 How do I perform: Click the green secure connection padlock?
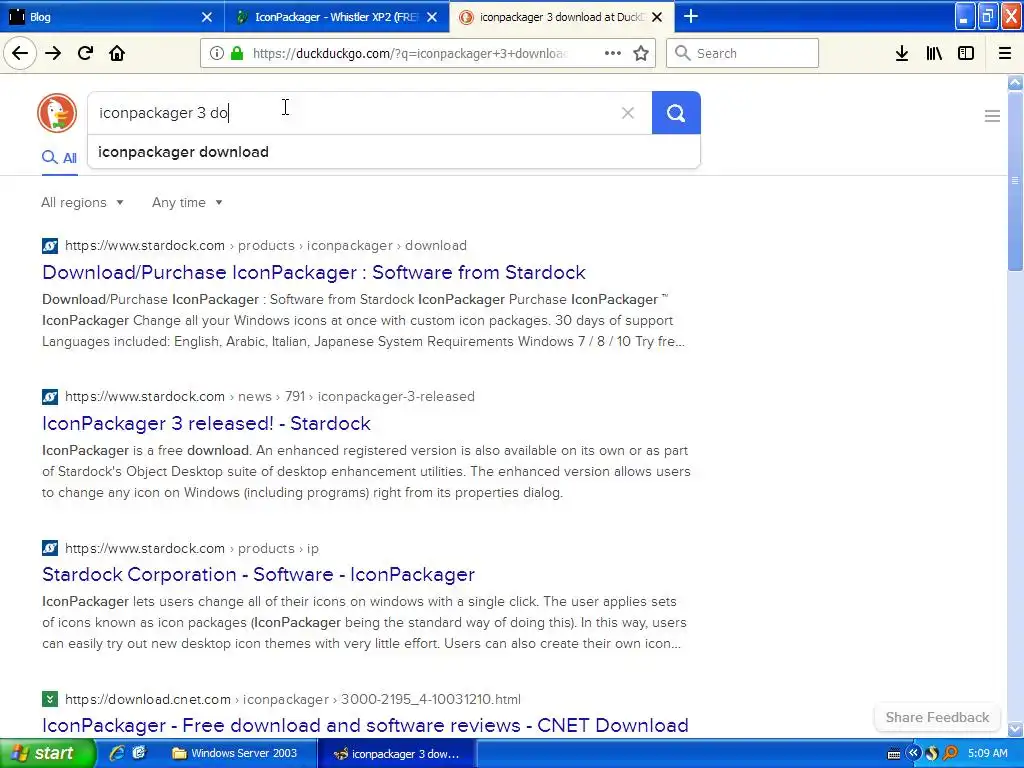point(237,54)
